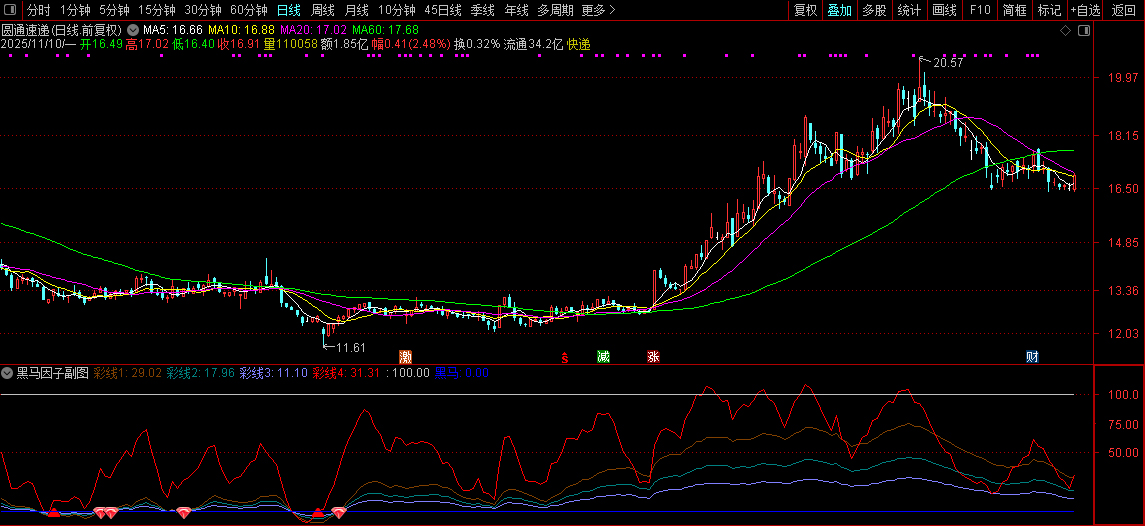The height and width of the screenshot is (526, 1145).
Task: Toggle 复权 price adjustment option
Action: pos(805,10)
